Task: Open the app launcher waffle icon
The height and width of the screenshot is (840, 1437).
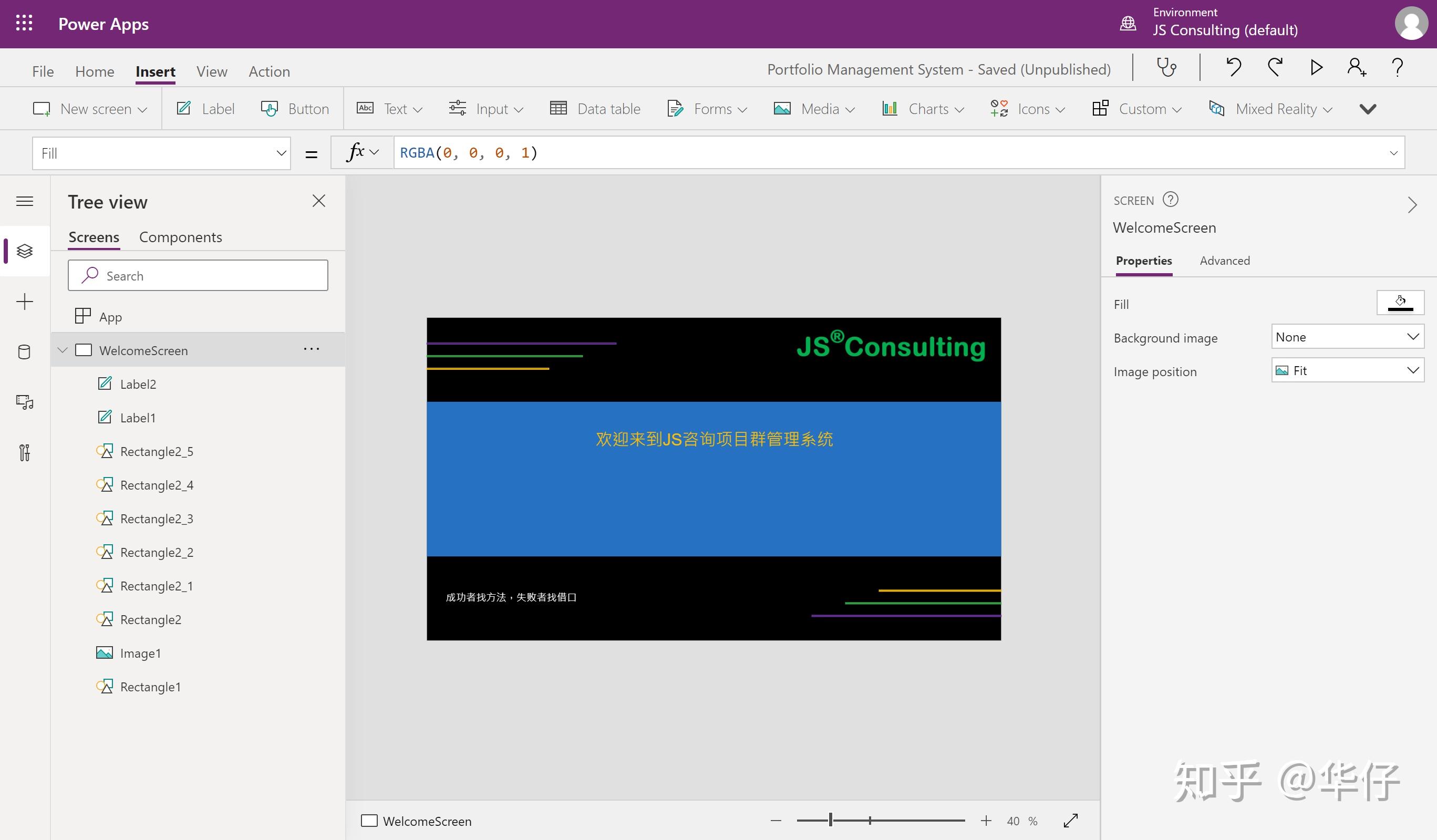Action: [x=24, y=24]
